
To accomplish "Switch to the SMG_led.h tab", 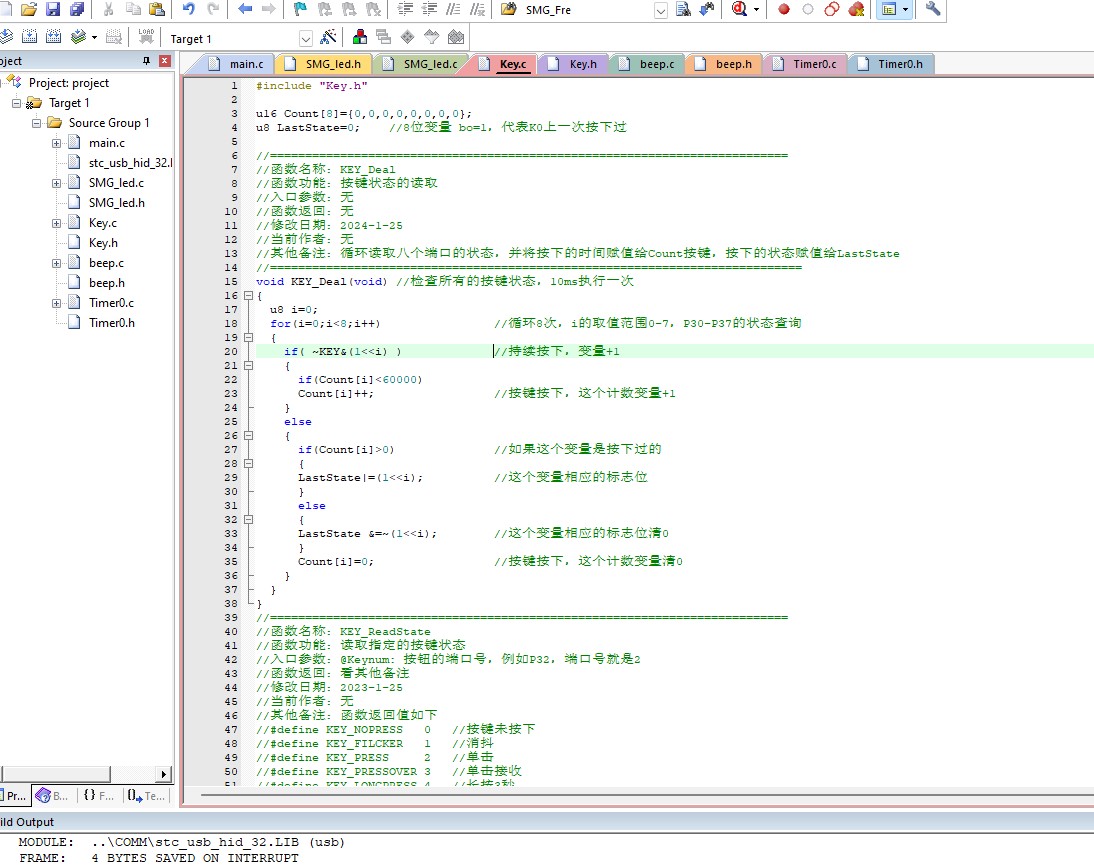I will tap(325, 64).
